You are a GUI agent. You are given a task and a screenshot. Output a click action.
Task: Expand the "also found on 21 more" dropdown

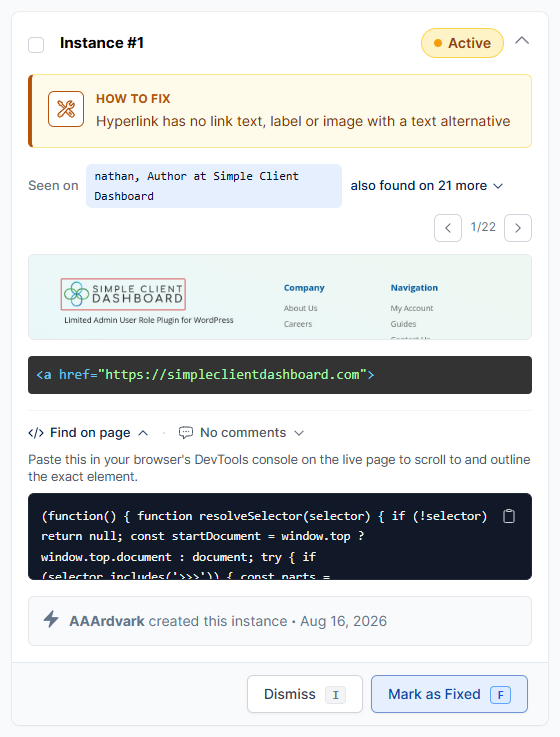click(426, 186)
